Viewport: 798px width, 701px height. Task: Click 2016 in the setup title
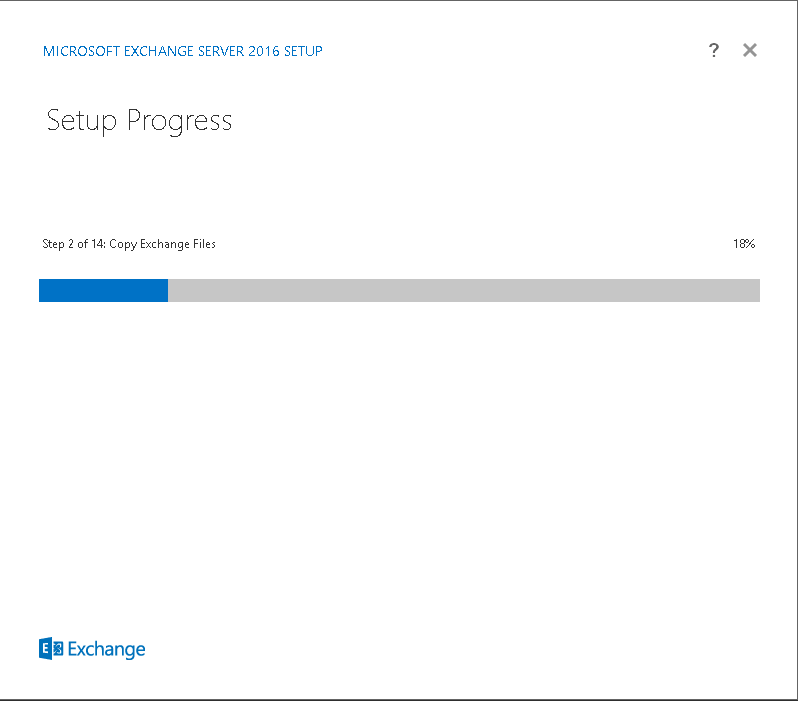[264, 51]
